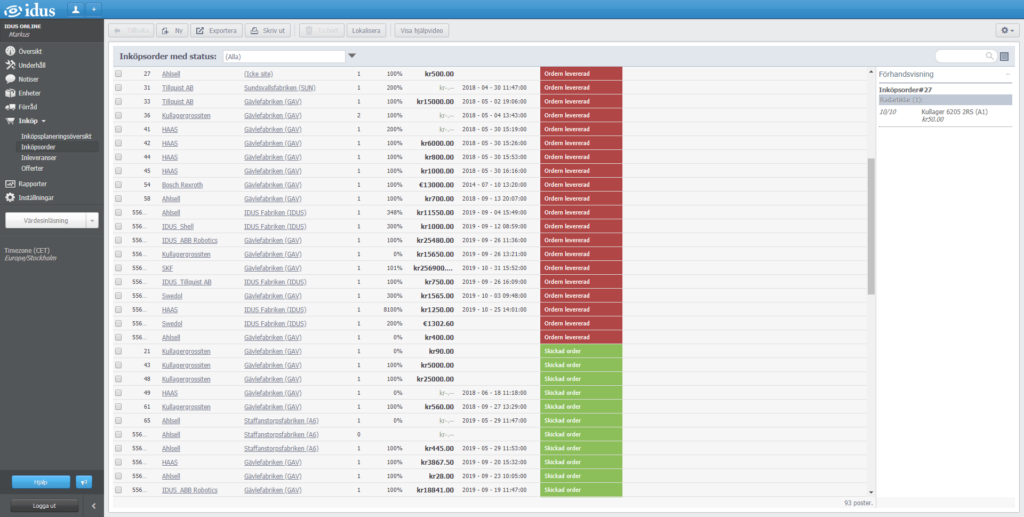Click Kullager 6205 2RS (A1) in the preview
Viewport: 1024px width, 517px height.
click(954, 112)
